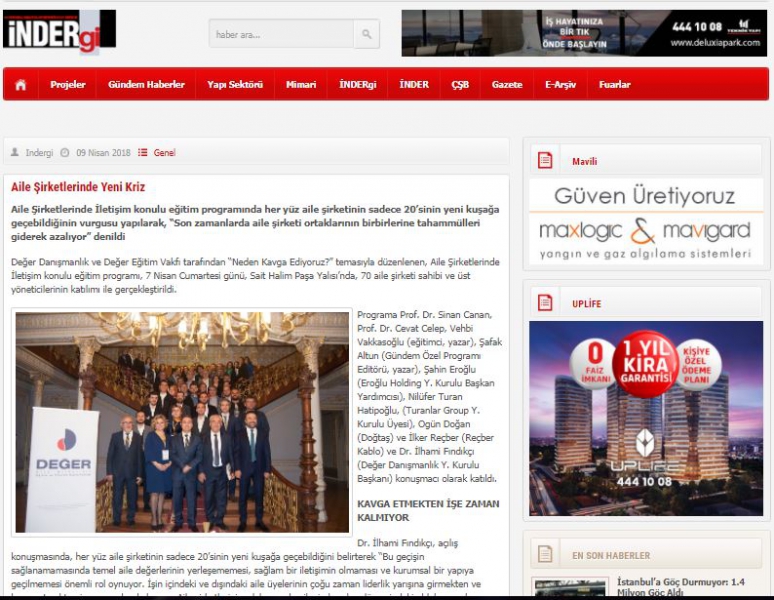This screenshot has width=774, height=600.
Task: Open the Gündem Haberler menu
Action: (x=146, y=85)
